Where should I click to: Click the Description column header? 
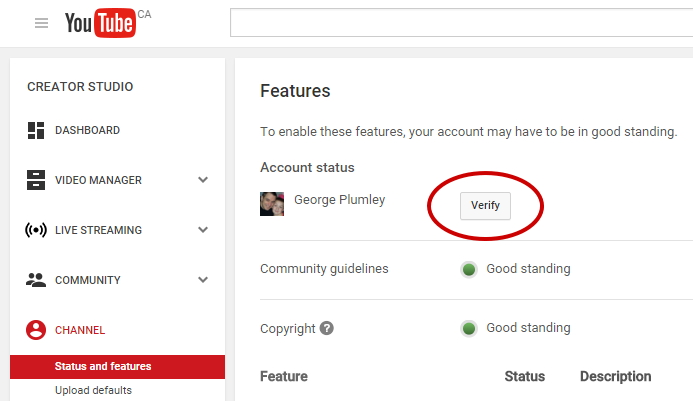[615, 376]
